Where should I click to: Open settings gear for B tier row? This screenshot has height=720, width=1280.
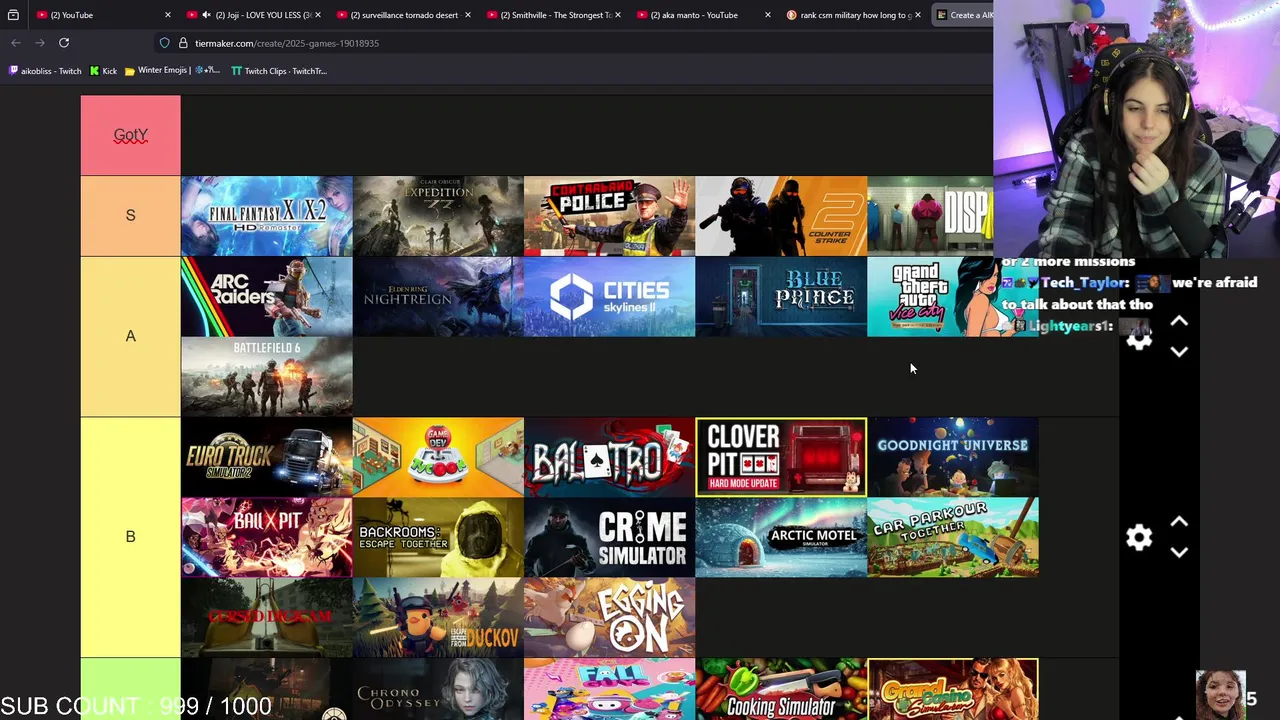pyautogui.click(x=1139, y=537)
